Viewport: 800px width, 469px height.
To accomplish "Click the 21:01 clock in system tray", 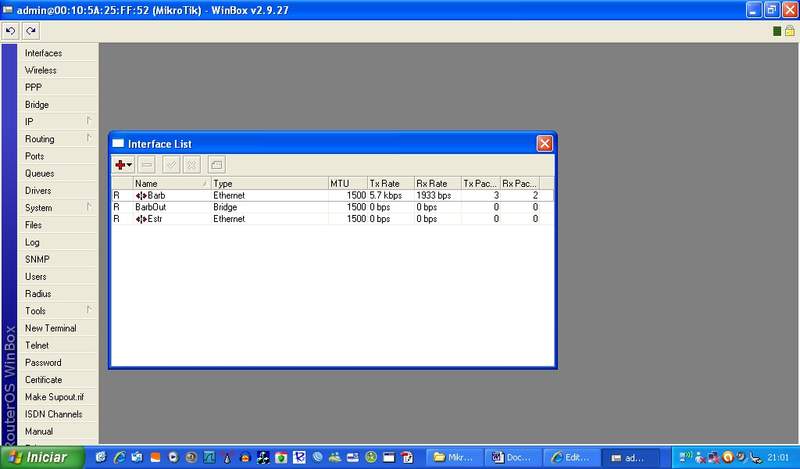I will [778, 457].
